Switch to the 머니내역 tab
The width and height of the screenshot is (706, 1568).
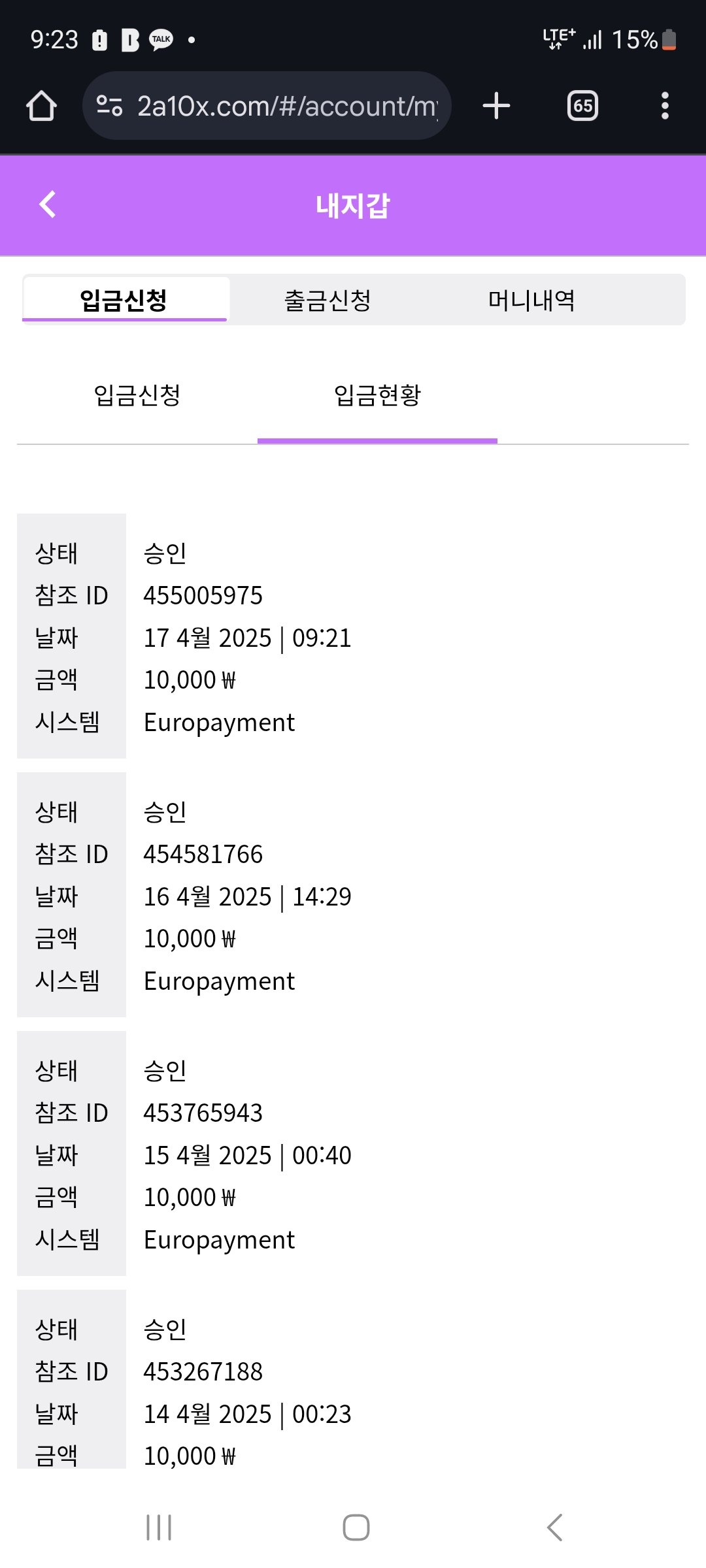(531, 301)
